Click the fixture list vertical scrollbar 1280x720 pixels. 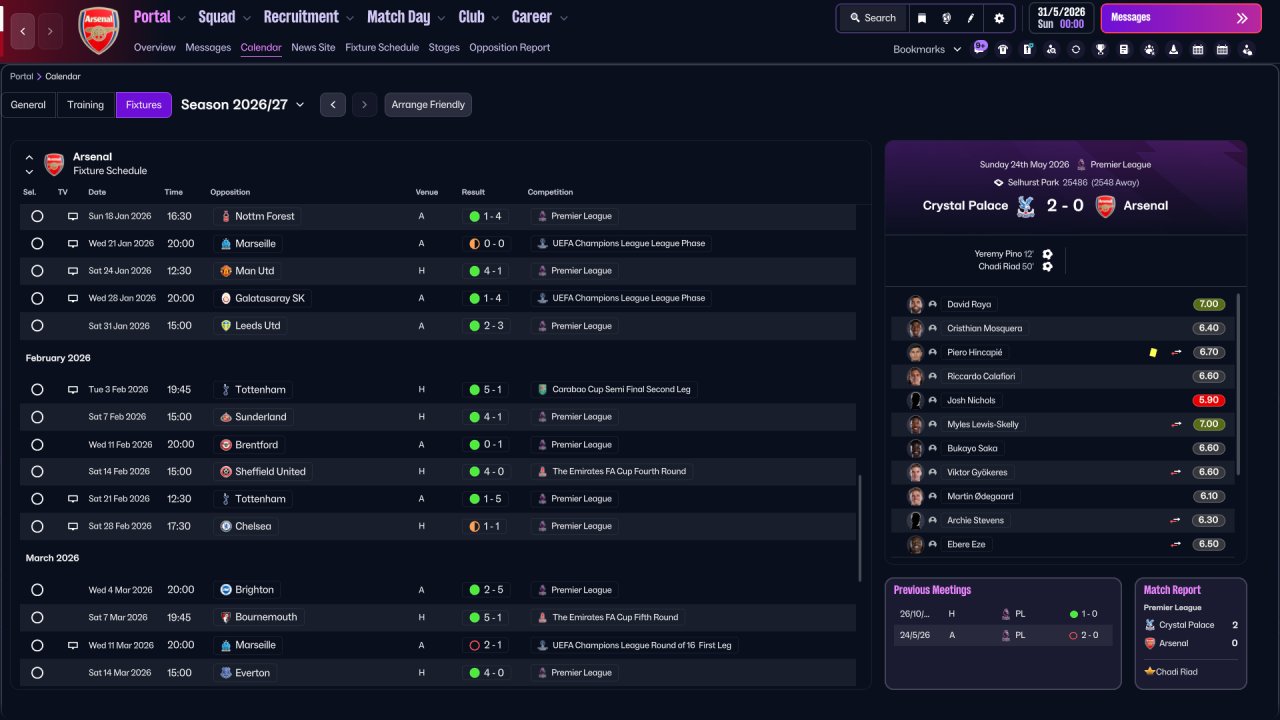pyautogui.click(x=859, y=528)
